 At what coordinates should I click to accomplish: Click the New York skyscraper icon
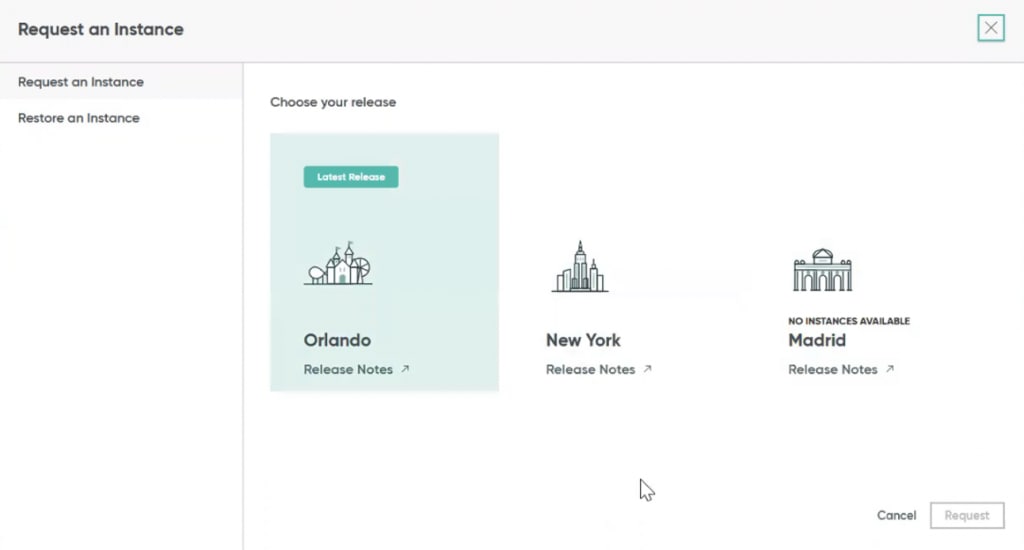coord(580,267)
